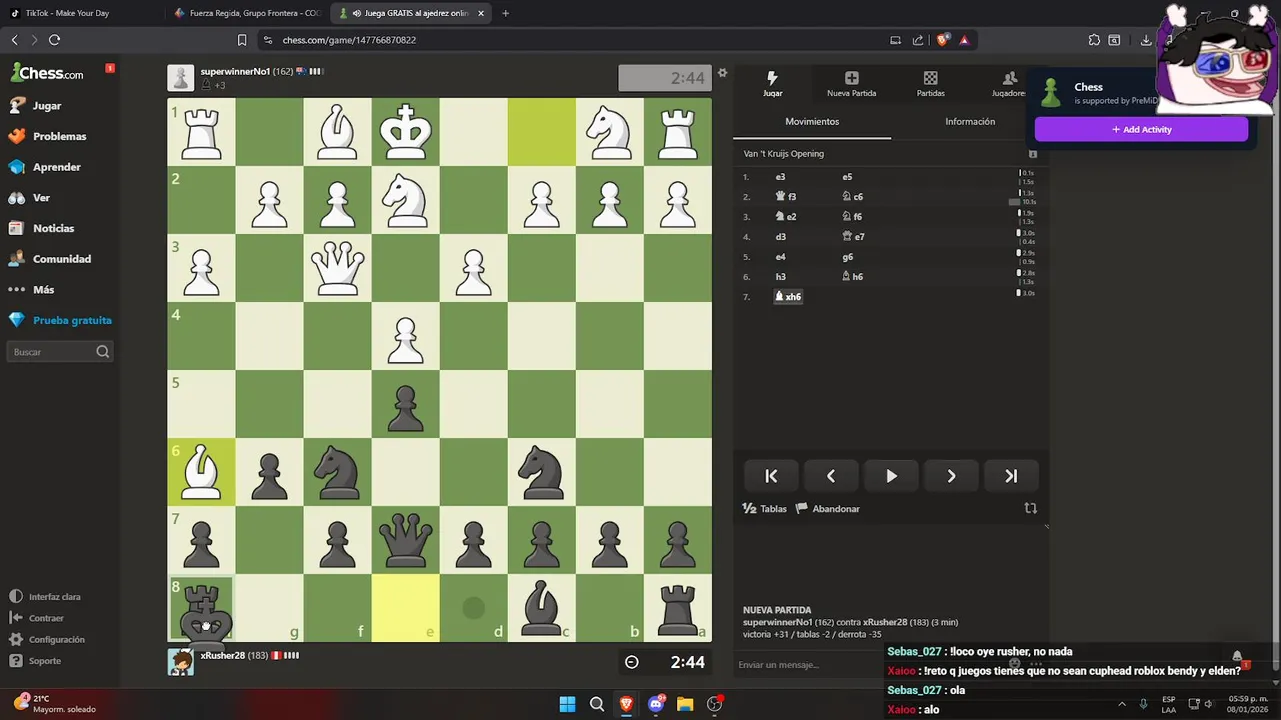The width and height of the screenshot is (1281, 720).
Task: Switch to the Movimientos tab
Action: 812,122
